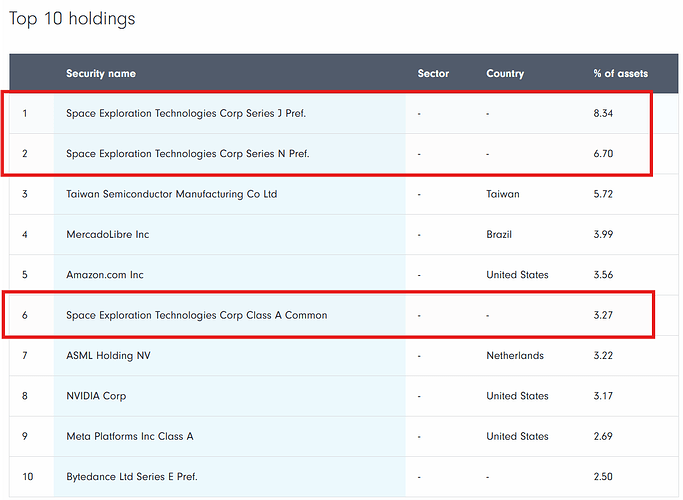The image size is (683, 500).
Task: Click the 3.56 percent value
Action: 603,275
